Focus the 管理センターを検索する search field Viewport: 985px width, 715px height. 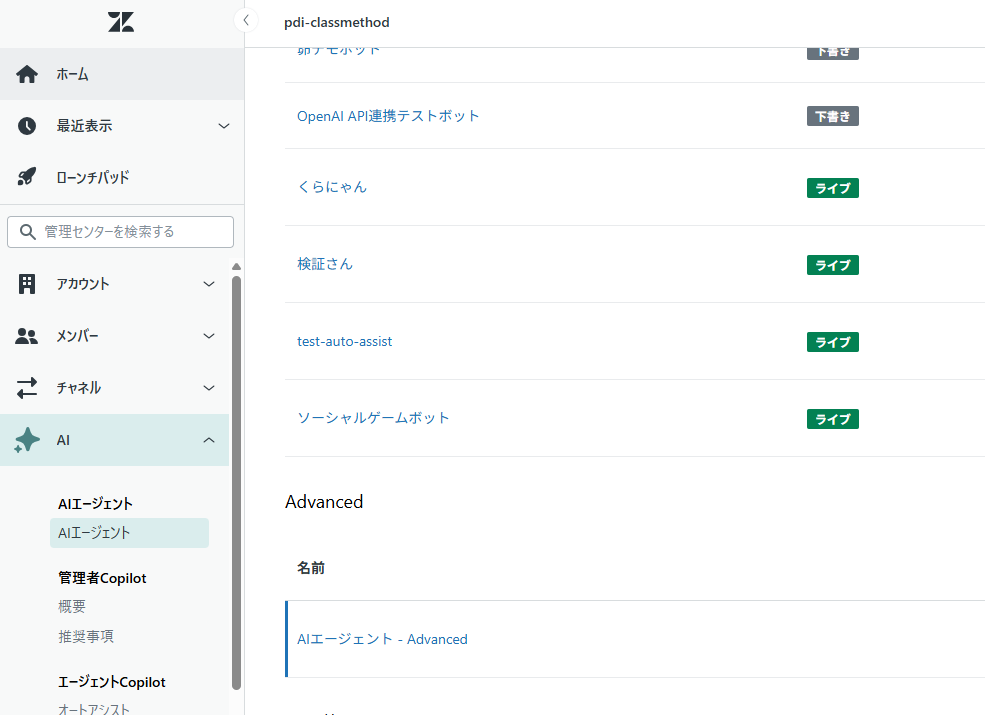[x=130, y=232]
